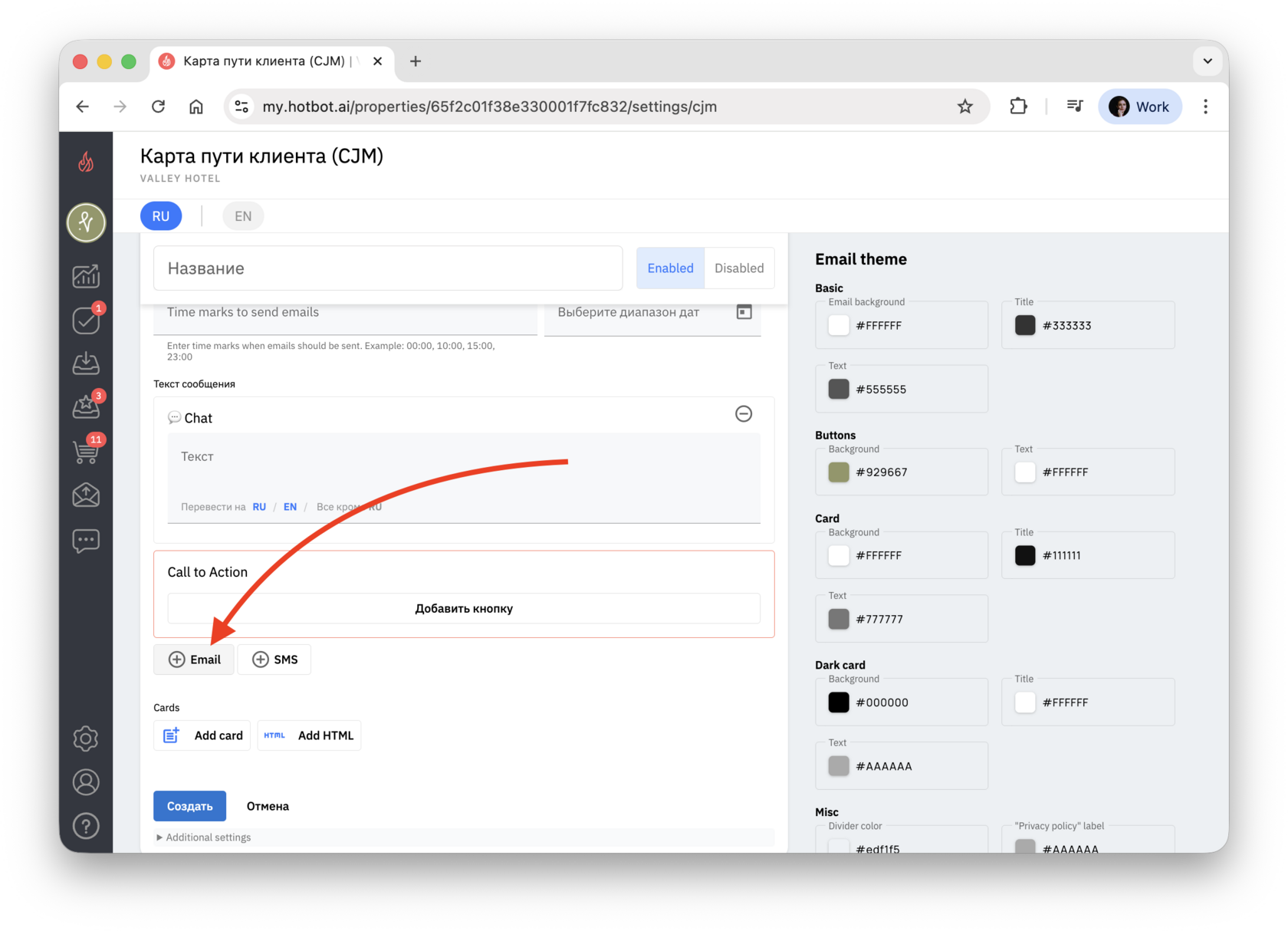Open the chat bubble icon in sidebar
This screenshot has width=1288, height=931.
click(86, 541)
